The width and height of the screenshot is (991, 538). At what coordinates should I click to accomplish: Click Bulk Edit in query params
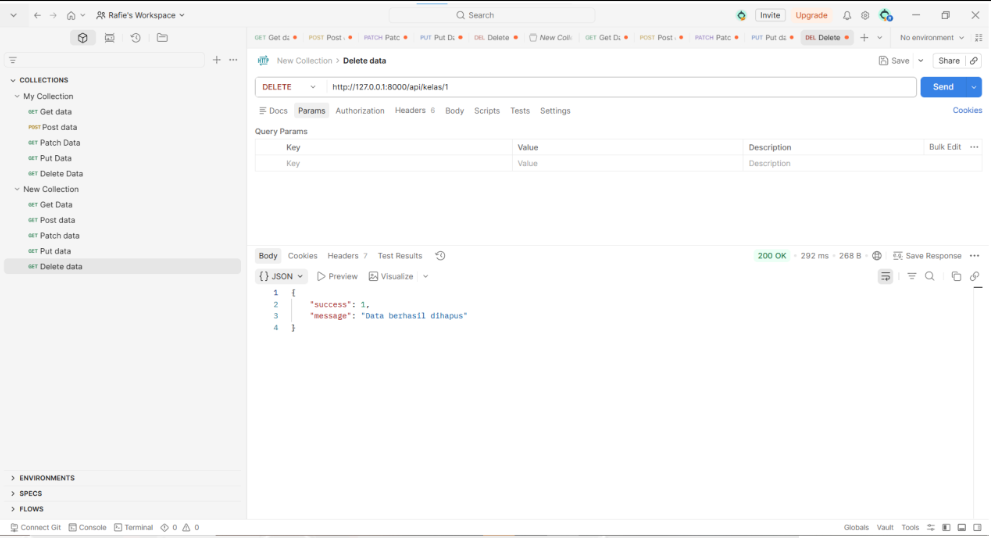click(x=945, y=147)
